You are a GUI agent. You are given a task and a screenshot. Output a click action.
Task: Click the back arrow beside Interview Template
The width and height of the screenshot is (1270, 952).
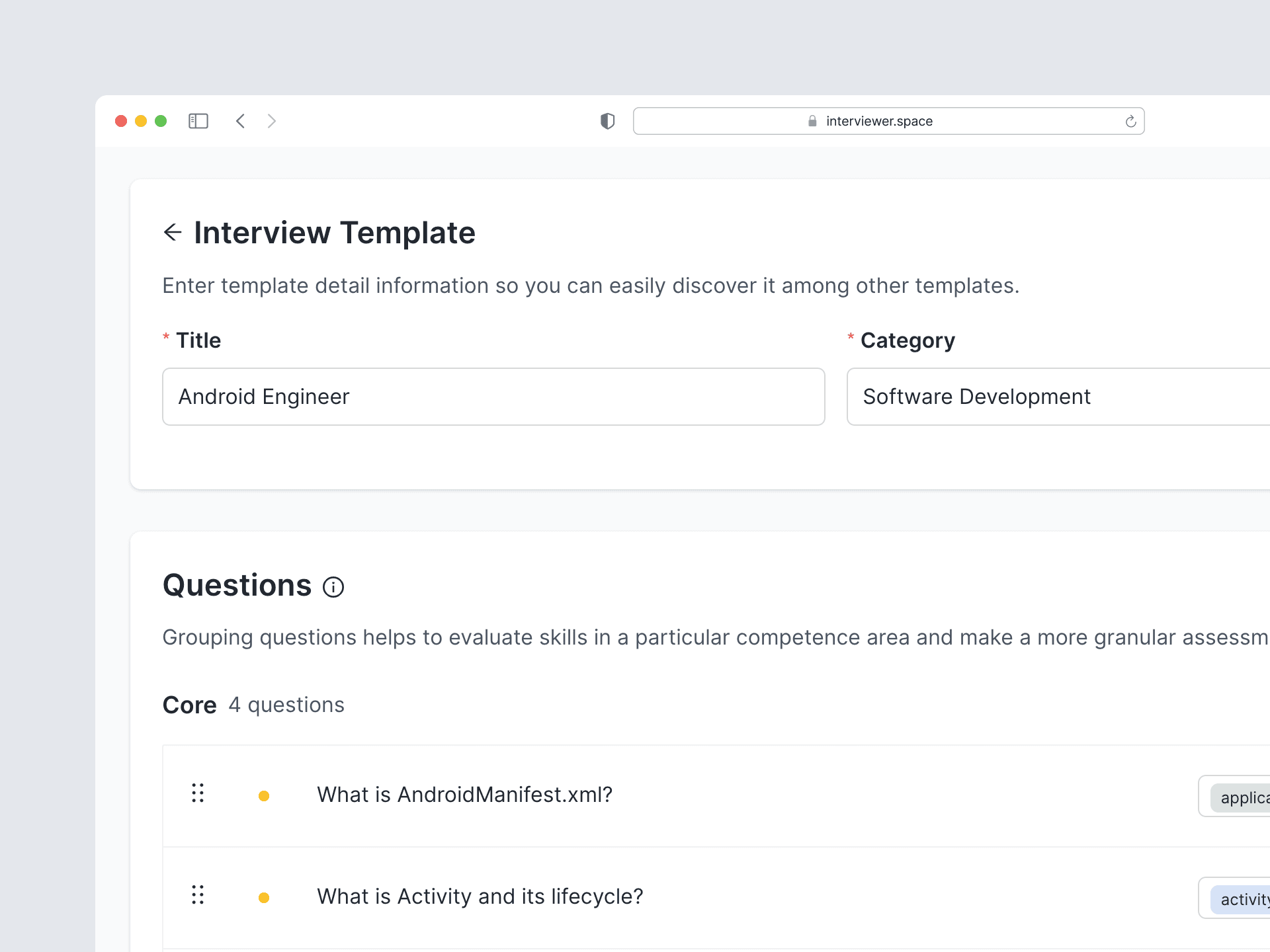click(173, 232)
